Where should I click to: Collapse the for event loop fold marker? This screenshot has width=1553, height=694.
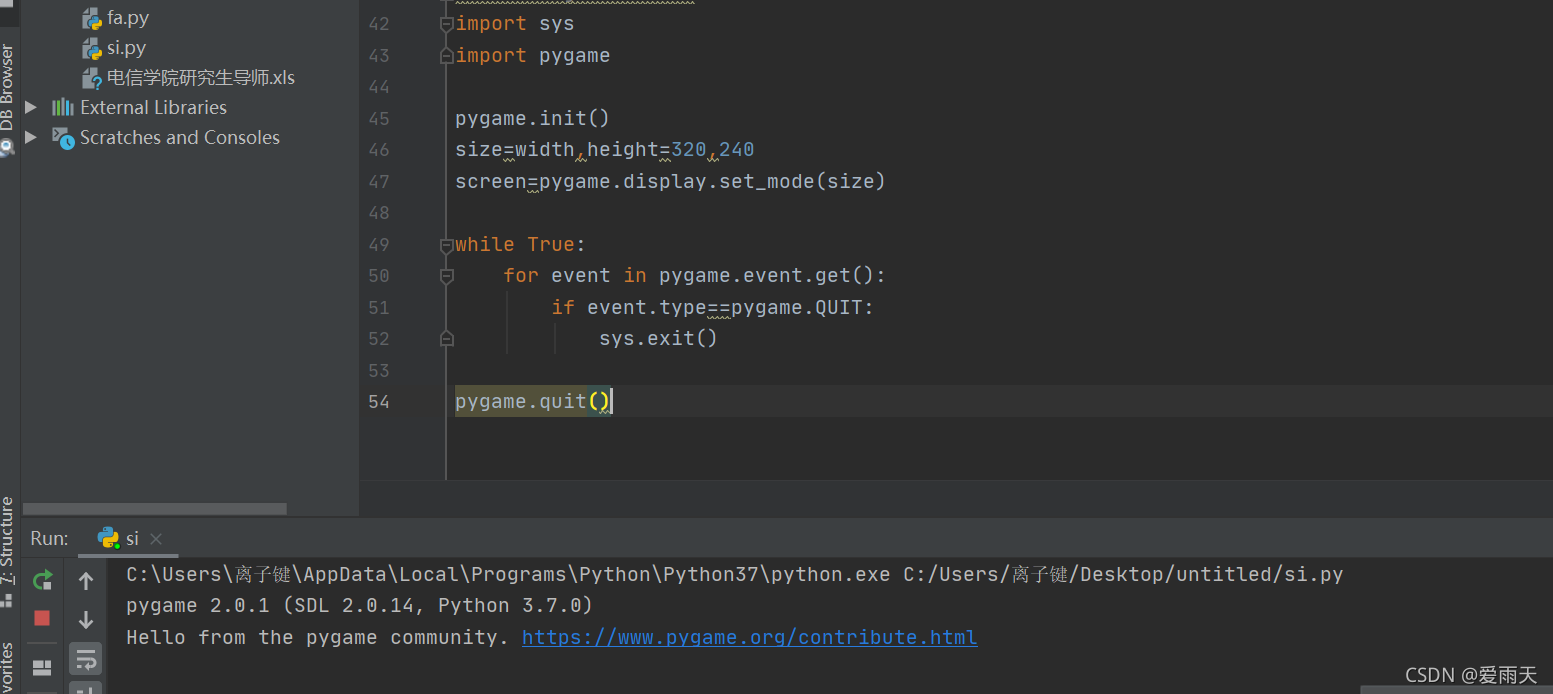447,276
